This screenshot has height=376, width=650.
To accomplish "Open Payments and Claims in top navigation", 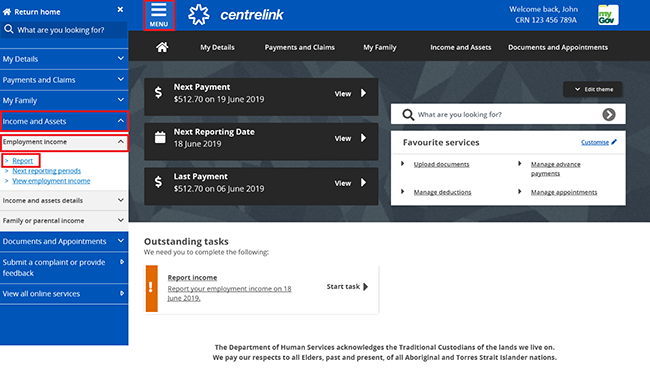I will point(300,47).
